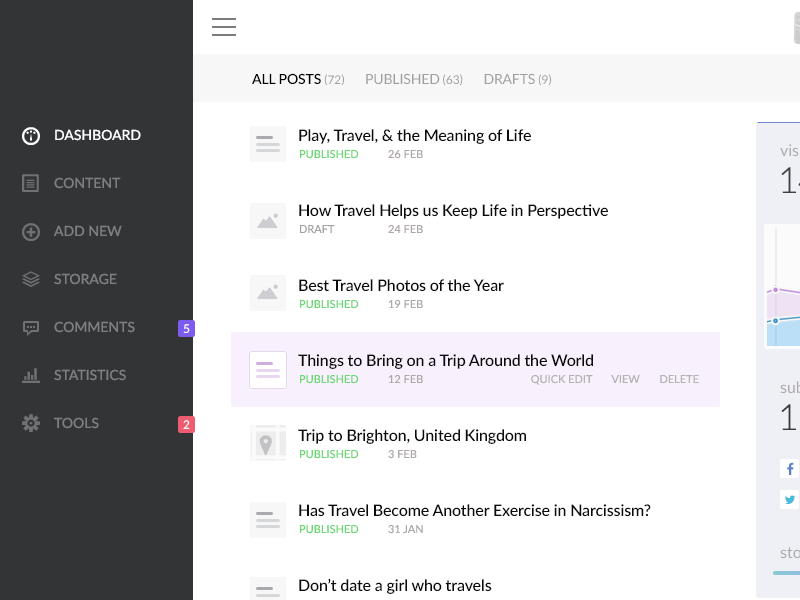
Task: Open Tools using the gear icon
Action: pyautogui.click(x=31, y=423)
